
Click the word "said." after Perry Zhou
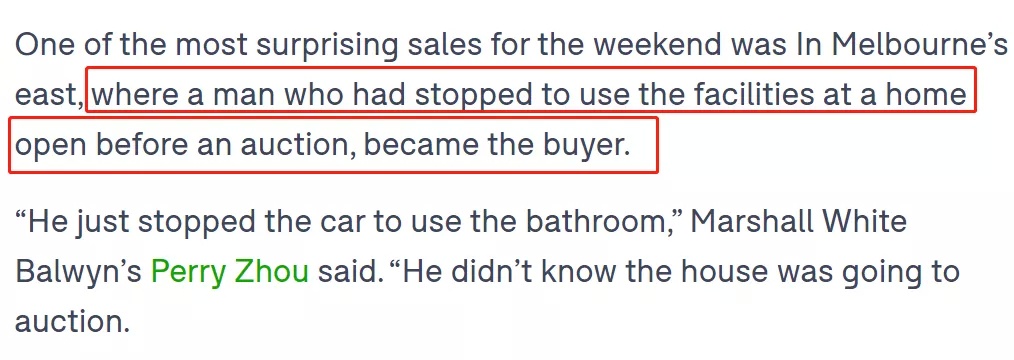point(348,272)
